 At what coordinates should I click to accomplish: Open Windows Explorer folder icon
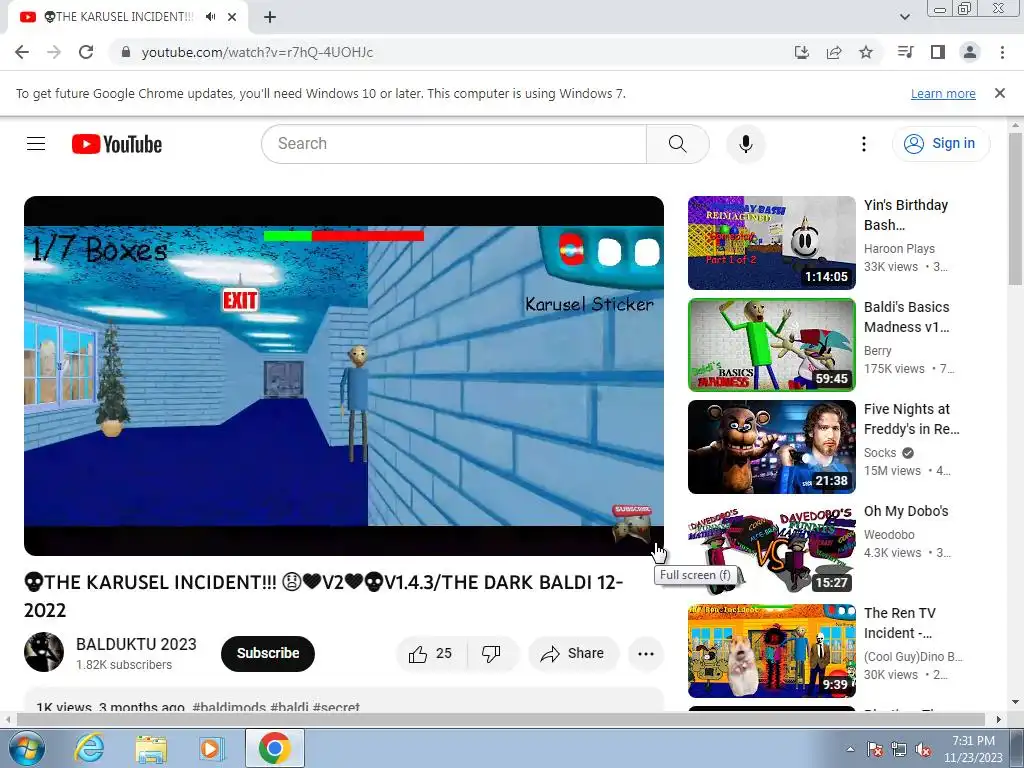click(x=151, y=748)
